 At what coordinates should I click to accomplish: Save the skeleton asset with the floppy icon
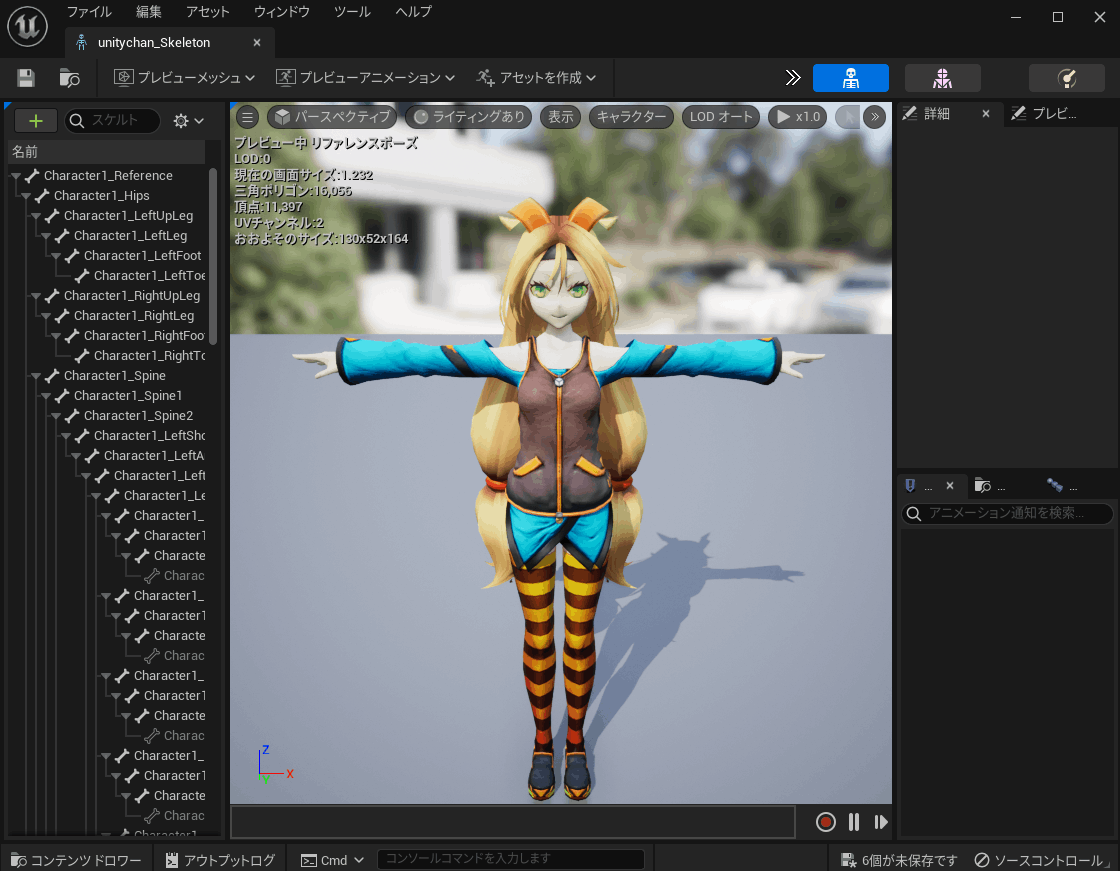point(26,78)
